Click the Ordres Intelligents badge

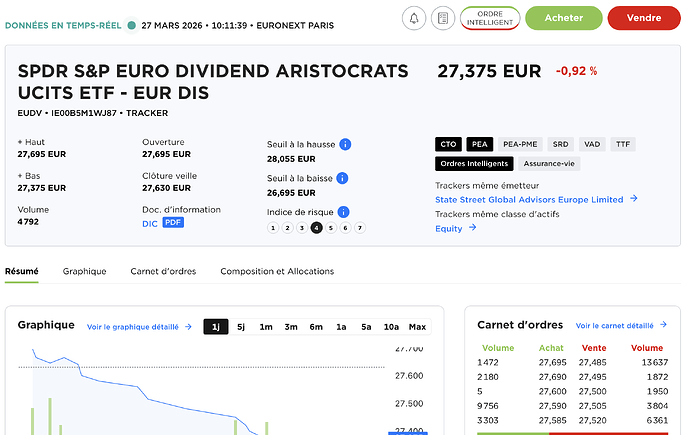474,164
